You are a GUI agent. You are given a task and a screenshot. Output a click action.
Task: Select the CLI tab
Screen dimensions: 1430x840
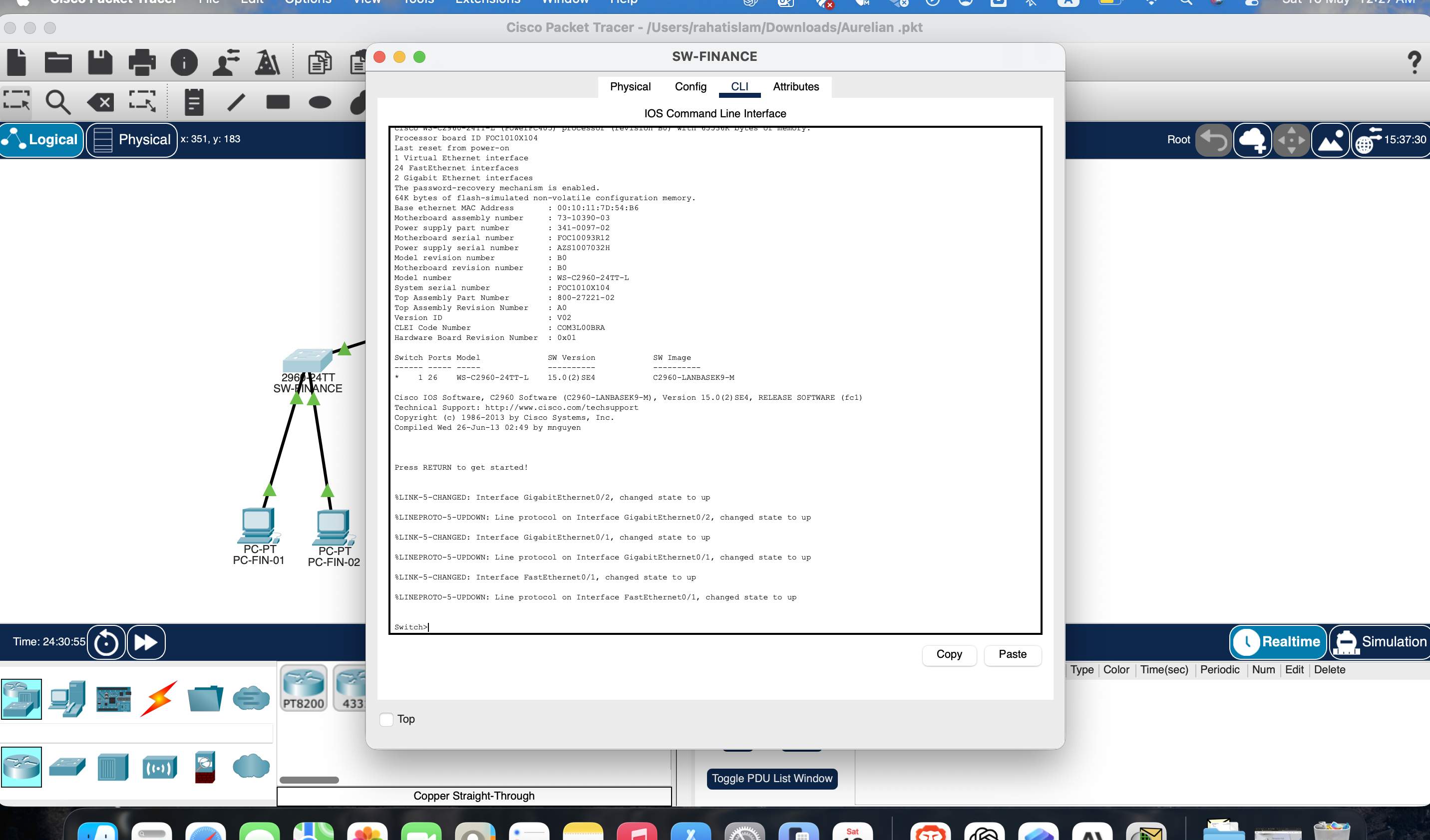click(x=739, y=87)
